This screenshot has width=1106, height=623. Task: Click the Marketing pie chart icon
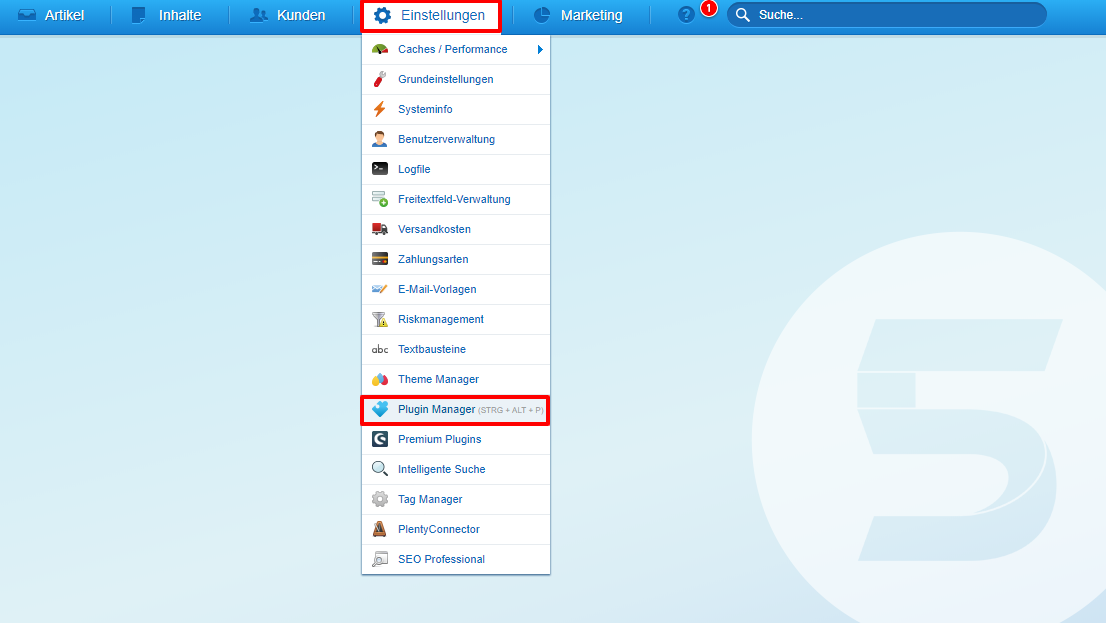[x=542, y=15]
